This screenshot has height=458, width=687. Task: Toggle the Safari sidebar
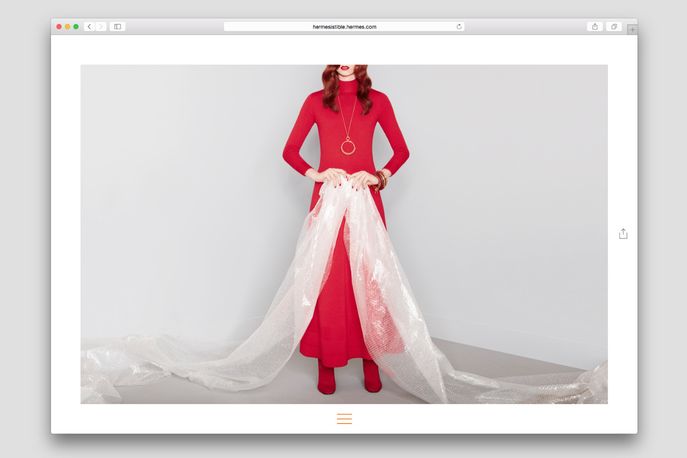117,27
